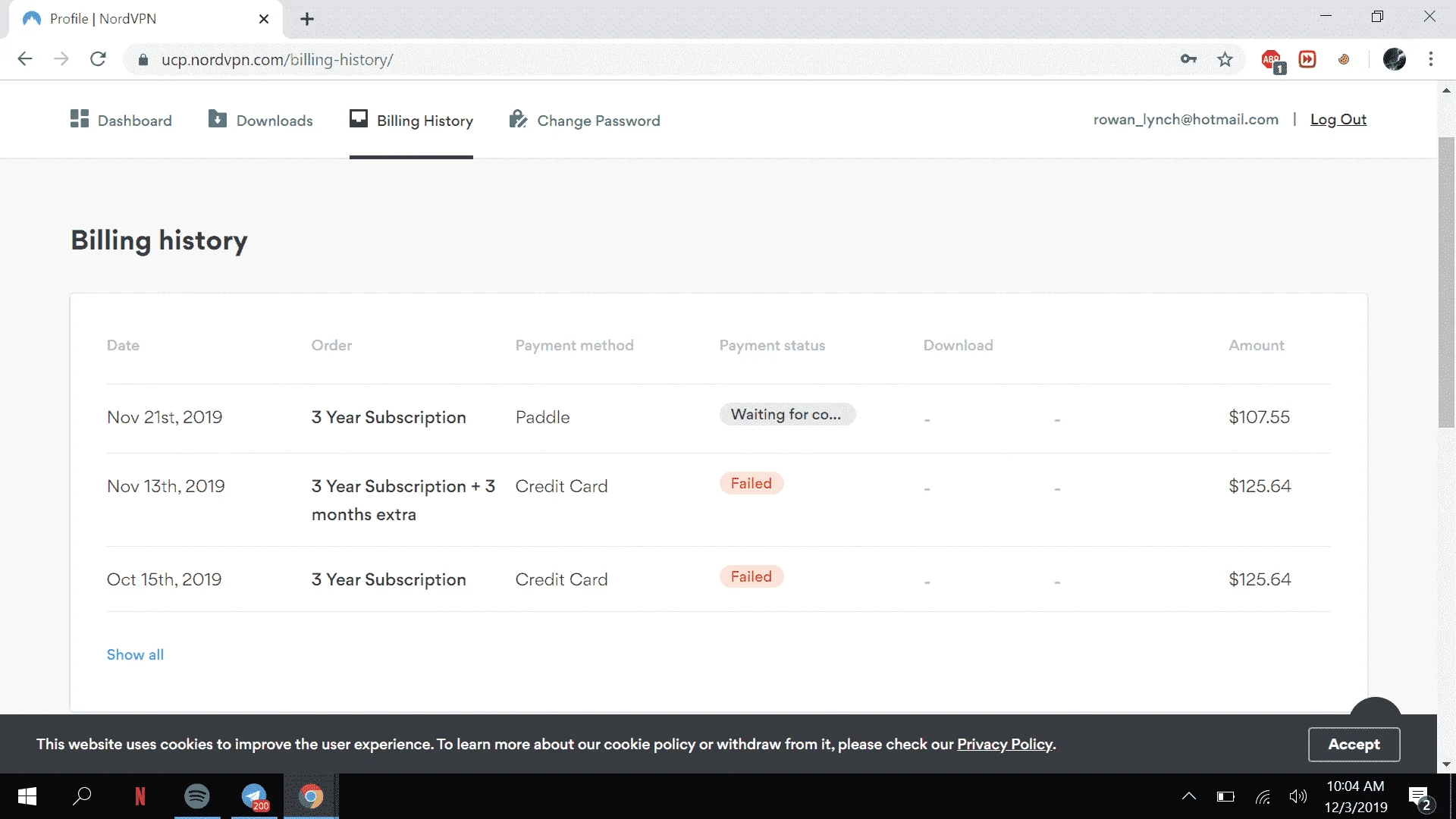
Task: Select the Profile | NordVPN browser tab
Action: pyautogui.click(x=144, y=19)
